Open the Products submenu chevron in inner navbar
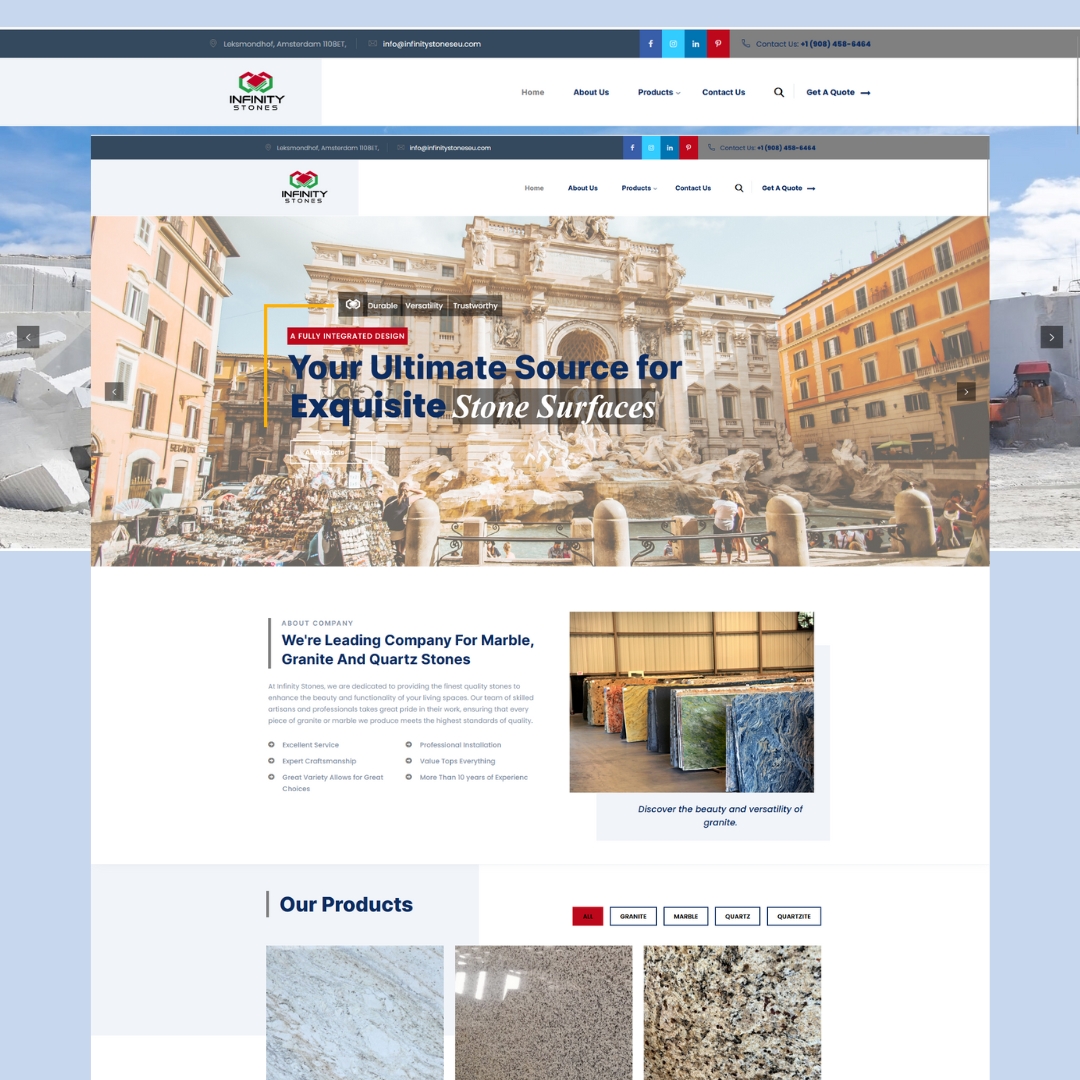Screen dimensions: 1080x1080 pyautogui.click(x=655, y=188)
